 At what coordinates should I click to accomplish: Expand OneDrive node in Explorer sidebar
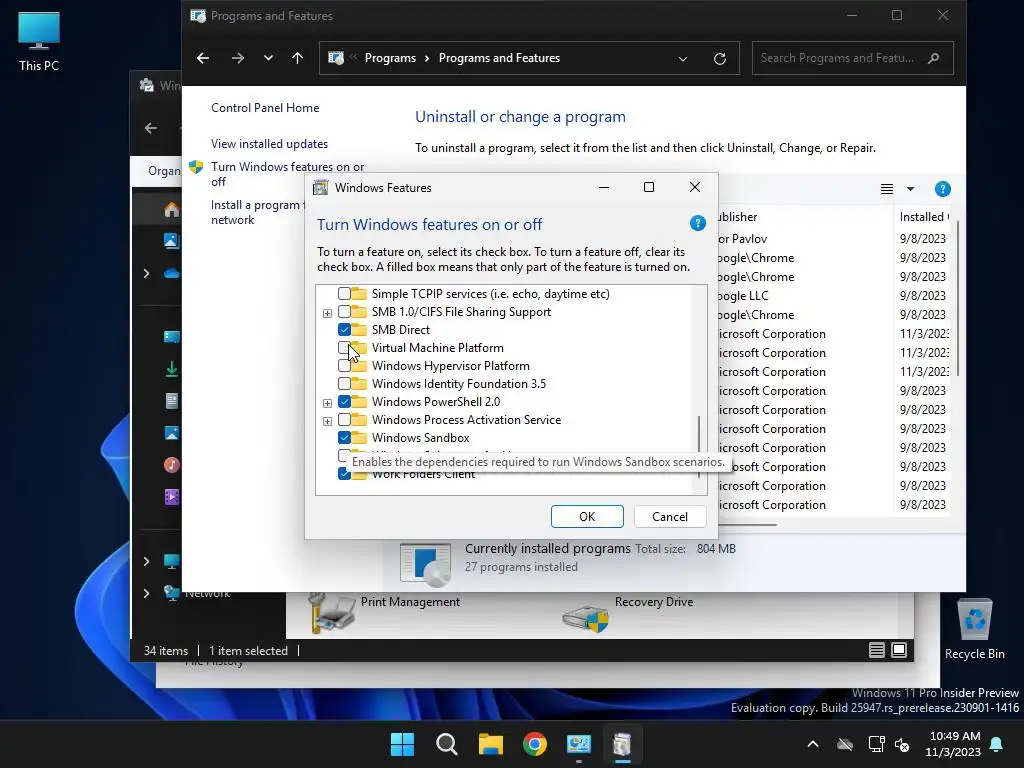146,274
